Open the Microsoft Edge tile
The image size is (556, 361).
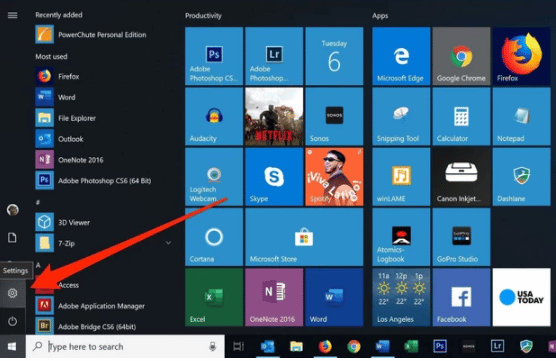[x=401, y=56]
